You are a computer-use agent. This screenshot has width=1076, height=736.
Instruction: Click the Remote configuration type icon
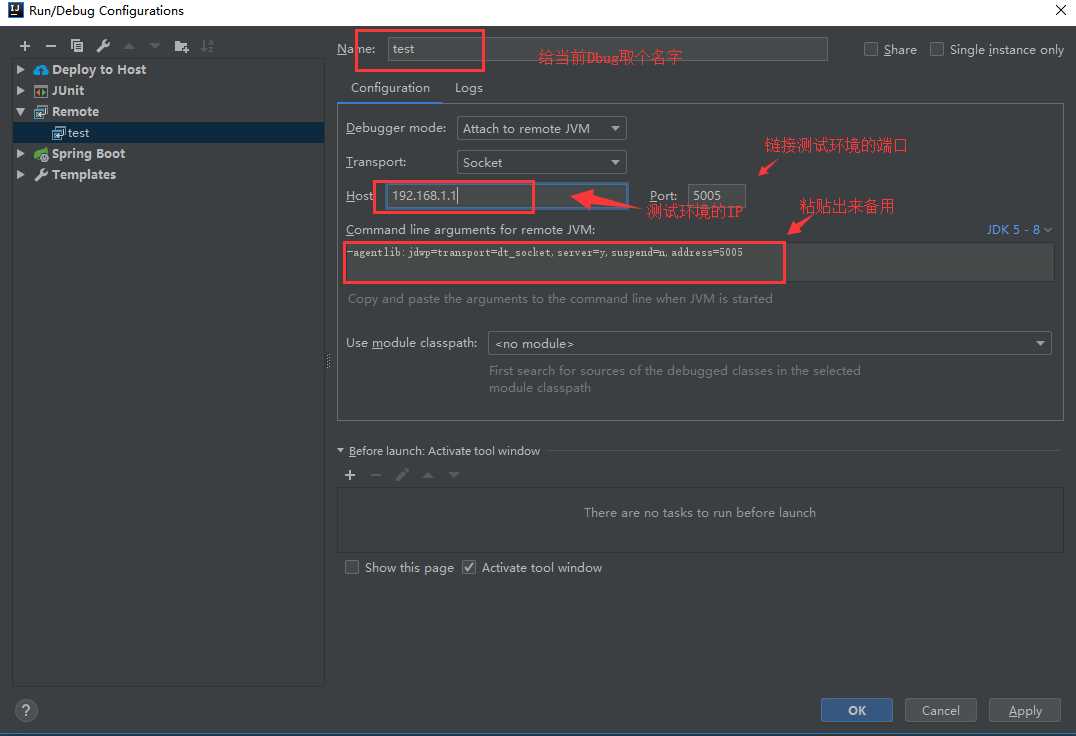tap(41, 112)
